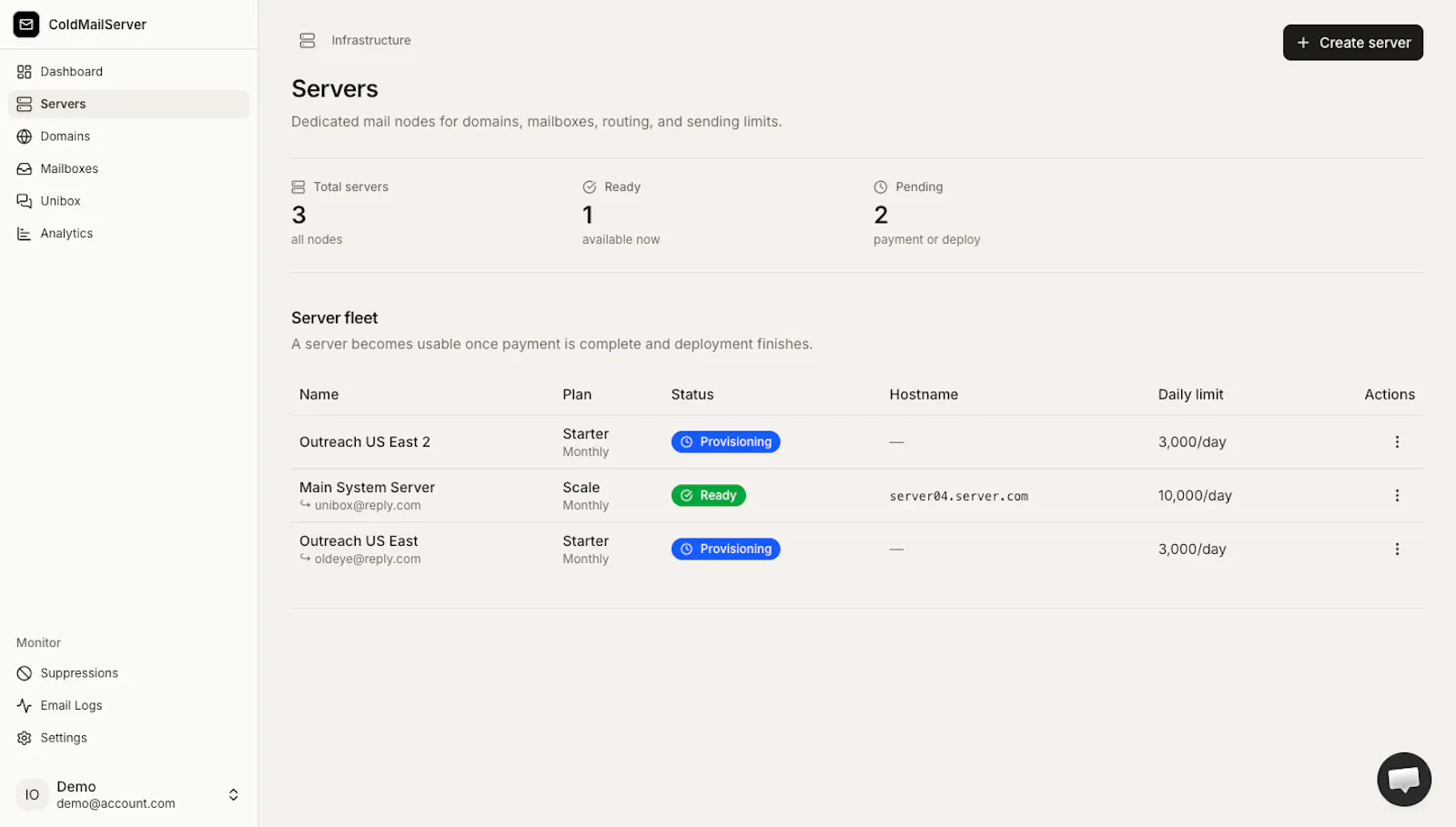This screenshot has height=827, width=1456.
Task: Click the Ready checkmark stat icon
Action: (x=590, y=187)
